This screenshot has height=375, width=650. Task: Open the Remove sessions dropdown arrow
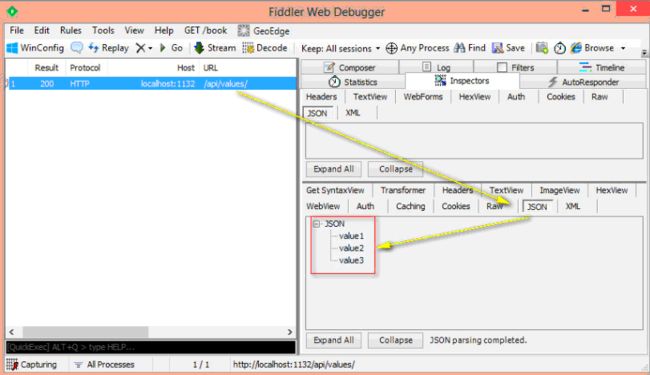[x=150, y=48]
